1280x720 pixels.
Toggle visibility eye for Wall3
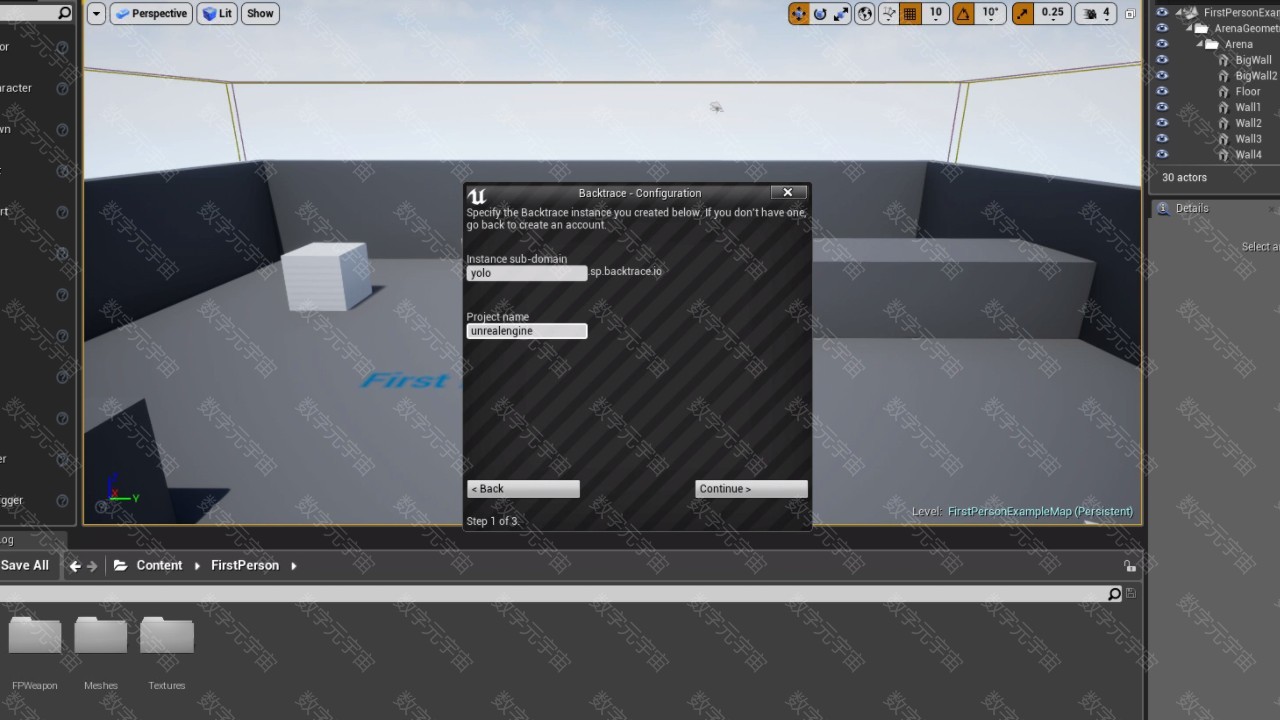click(x=1162, y=139)
